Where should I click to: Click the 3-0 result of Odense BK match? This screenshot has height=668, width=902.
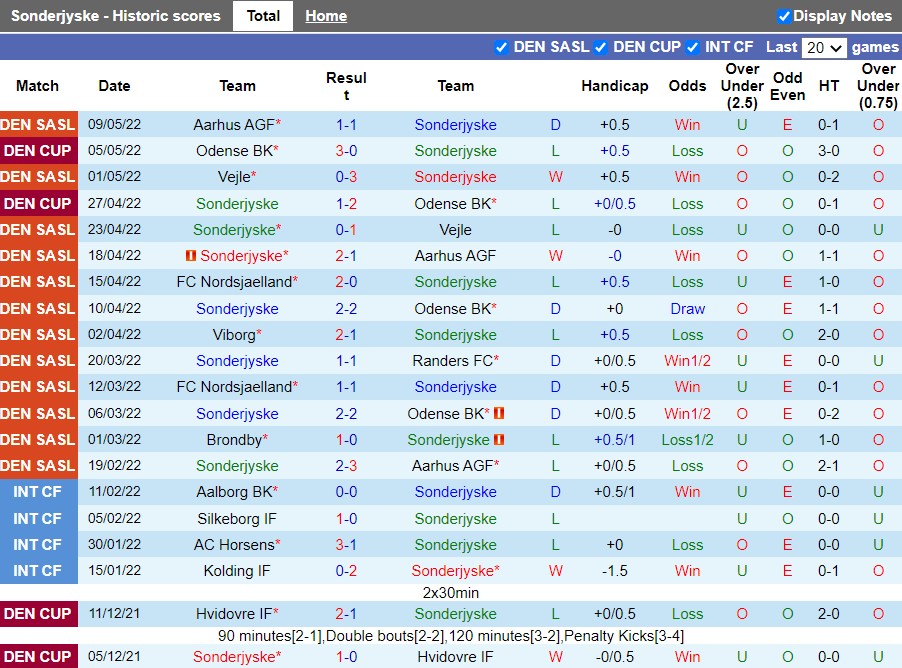346,151
